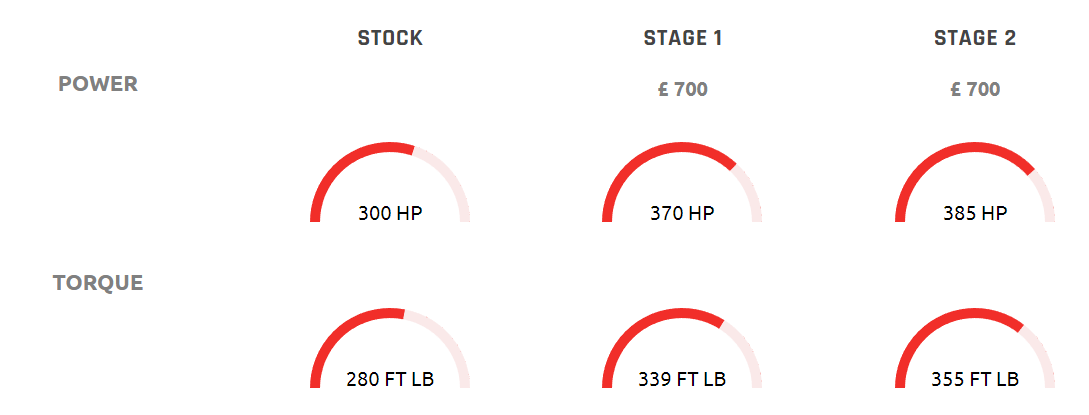Click the 280 FT LB torque value

tap(390, 380)
